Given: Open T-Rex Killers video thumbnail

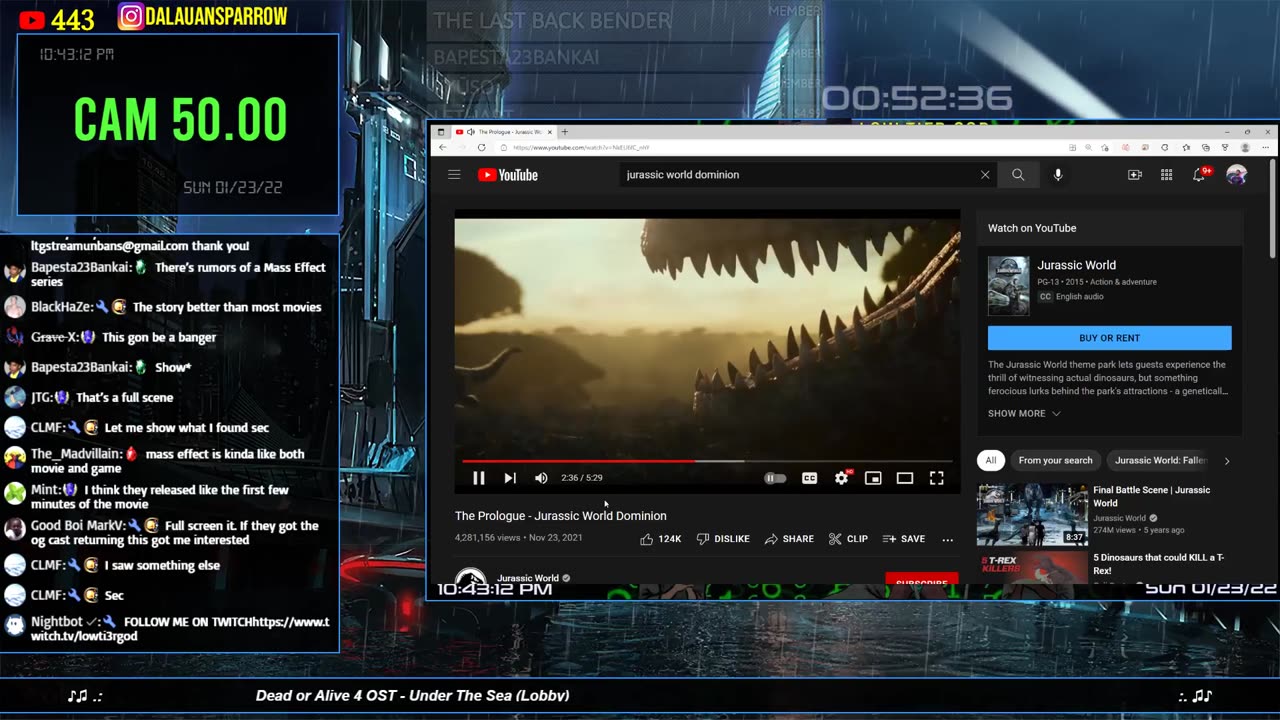Looking at the screenshot, I should pos(1032,567).
